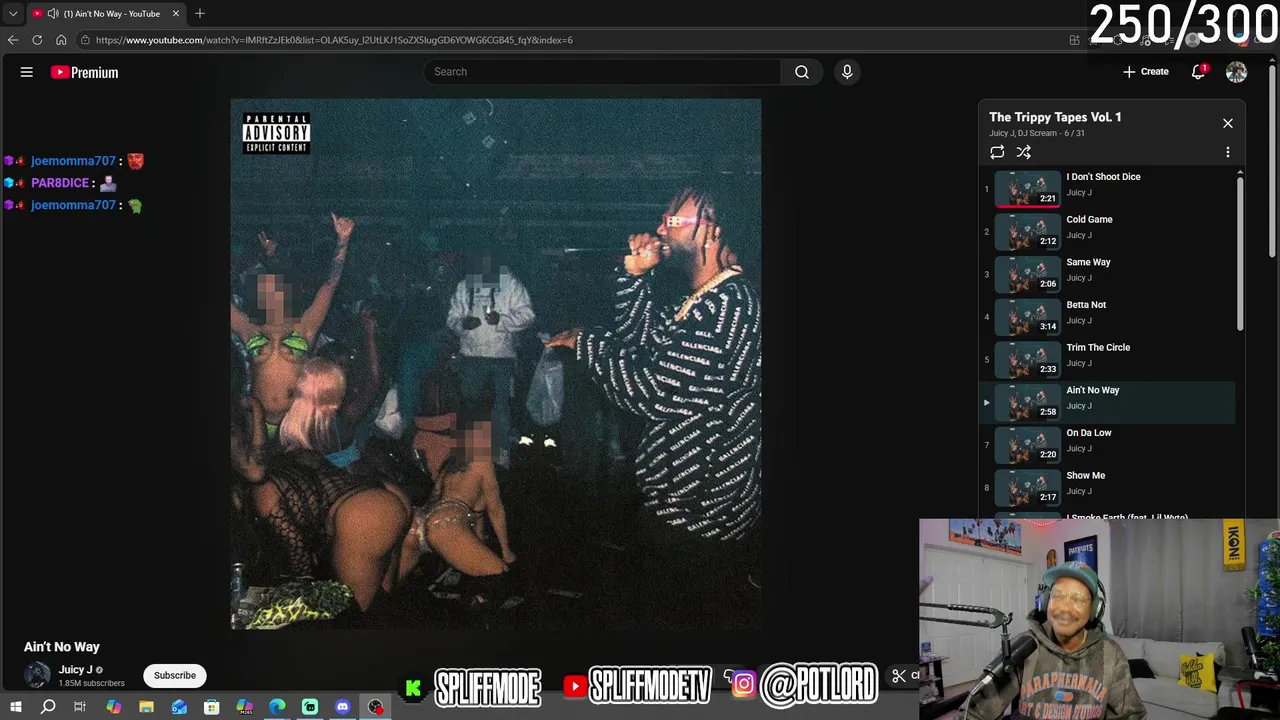Open the YouTube hamburger guide menu
This screenshot has height=720, width=1280.
click(27, 72)
